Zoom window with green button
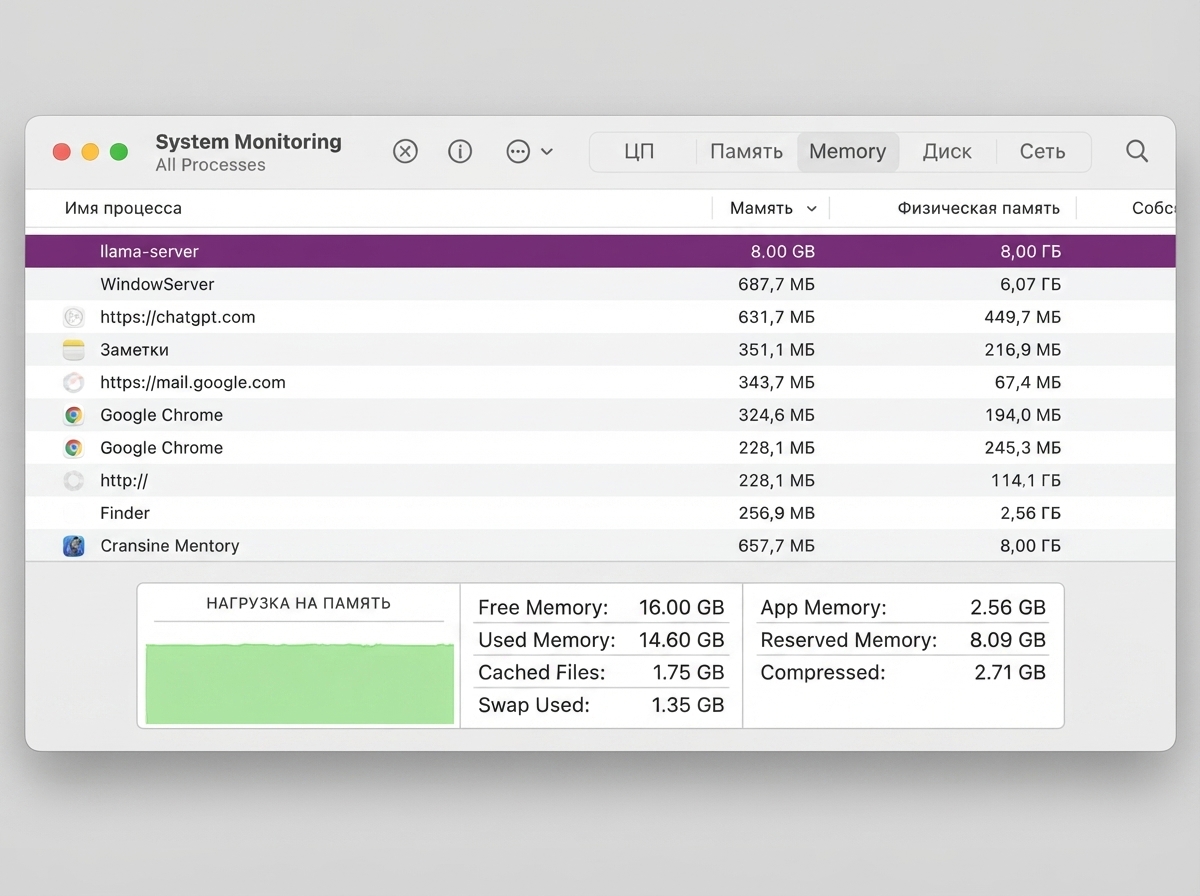The width and height of the screenshot is (1200, 896). point(119,152)
